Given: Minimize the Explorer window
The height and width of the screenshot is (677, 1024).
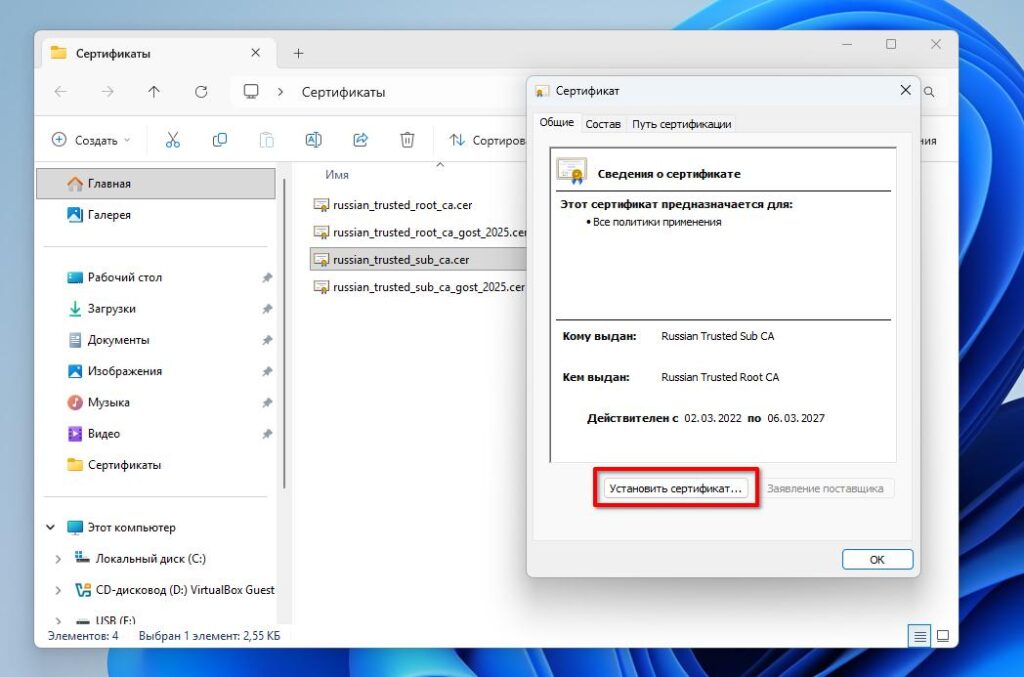Looking at the screenshot, I should pyautogui.click(x=847, y=44).
